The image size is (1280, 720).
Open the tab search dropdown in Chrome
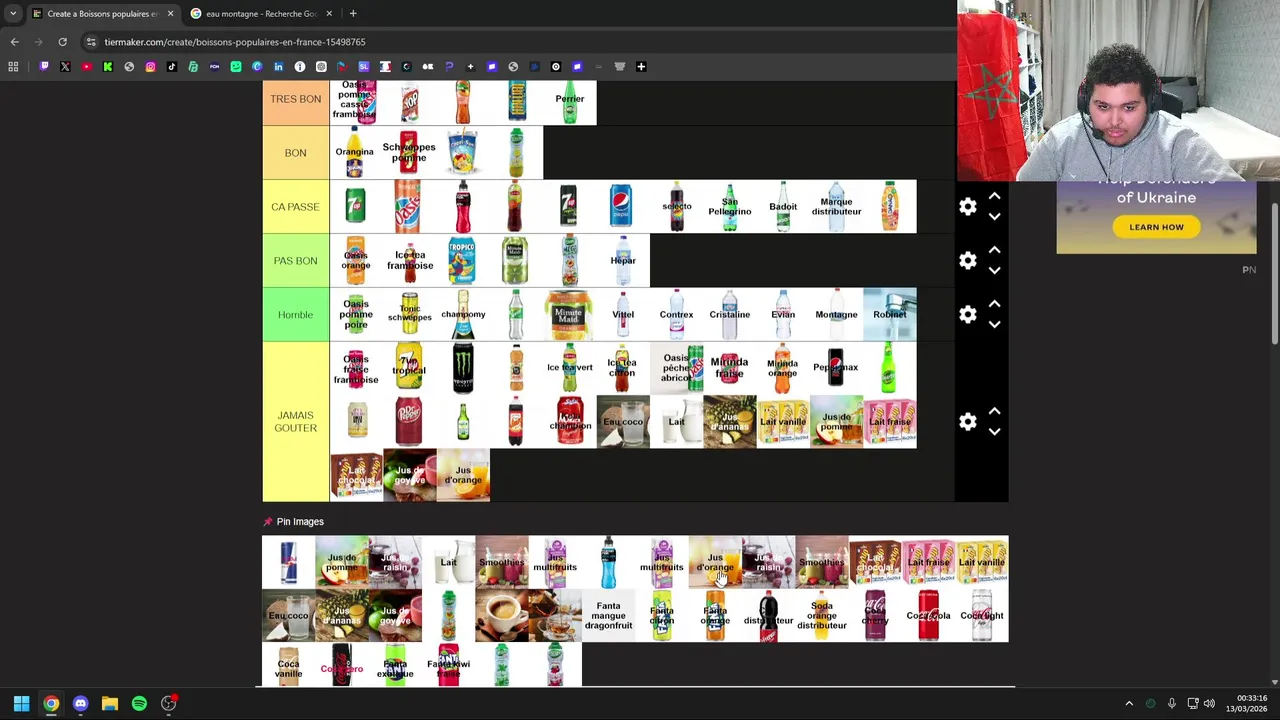[x=13, y=14]
